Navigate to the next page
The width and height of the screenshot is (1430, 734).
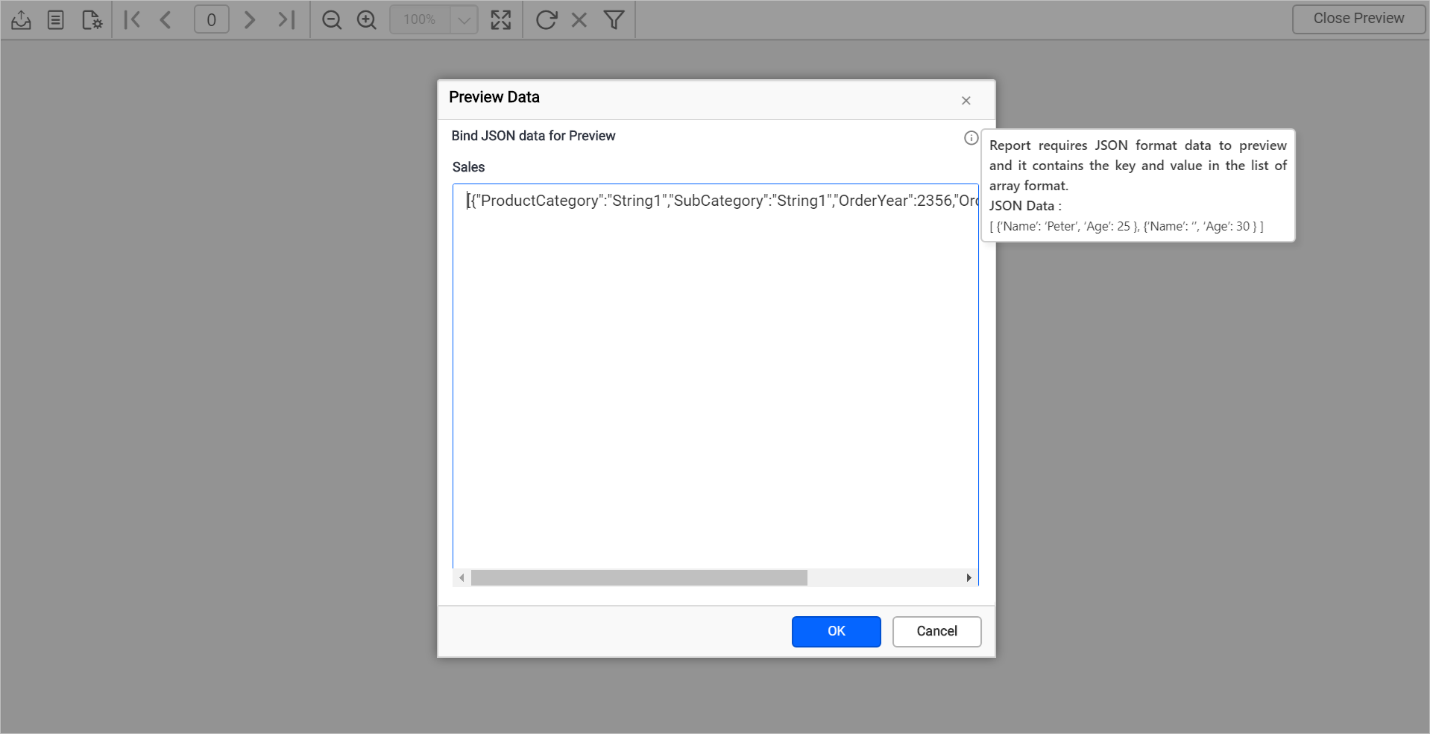click(250, 19)
